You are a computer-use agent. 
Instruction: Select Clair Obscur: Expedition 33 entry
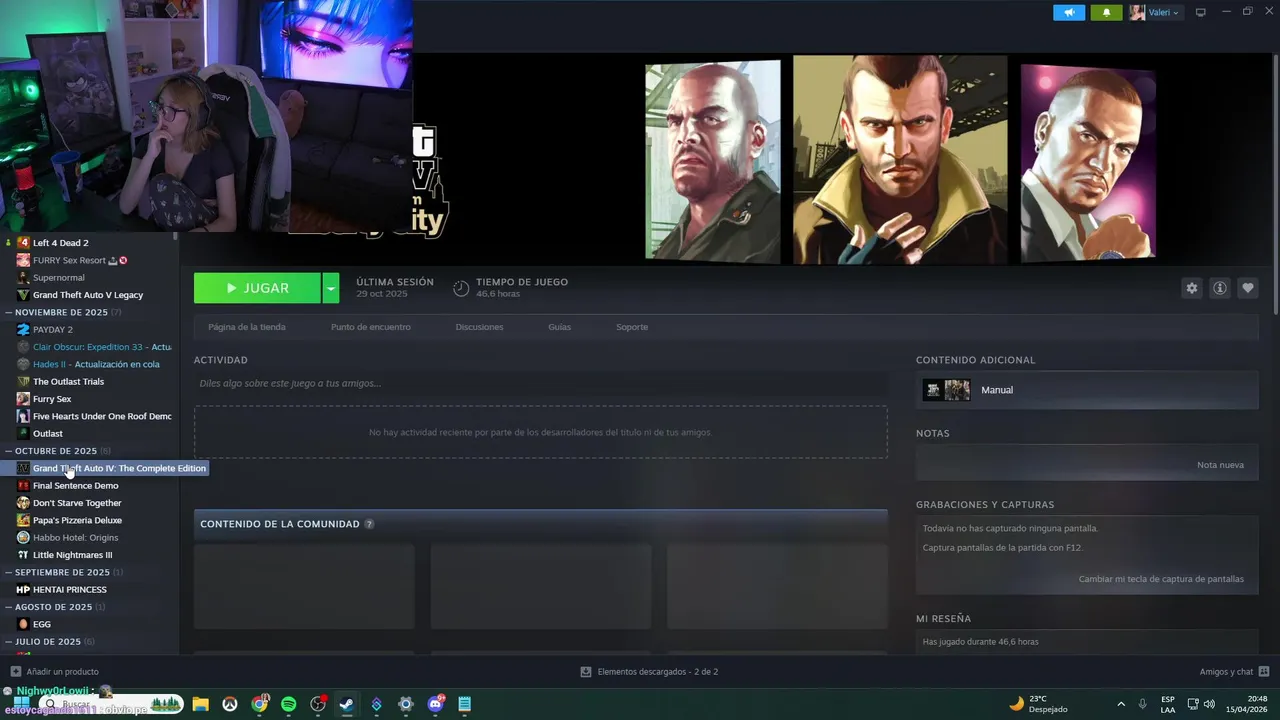[x=101, y=347]
